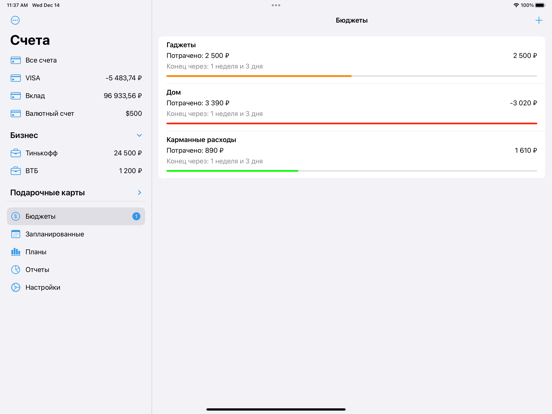The image size is (552, 414).
Task: Click the Подарочные карты heading
Action: (x=48, y=193)
